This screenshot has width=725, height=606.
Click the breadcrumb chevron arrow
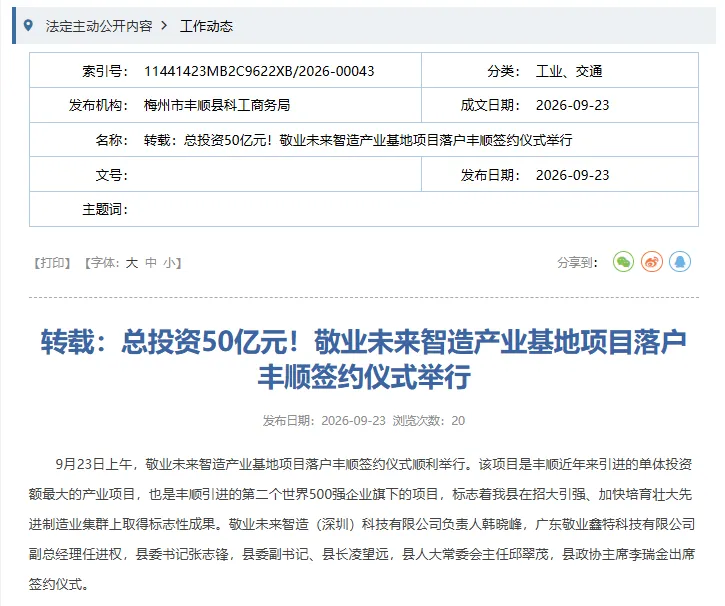164,25
